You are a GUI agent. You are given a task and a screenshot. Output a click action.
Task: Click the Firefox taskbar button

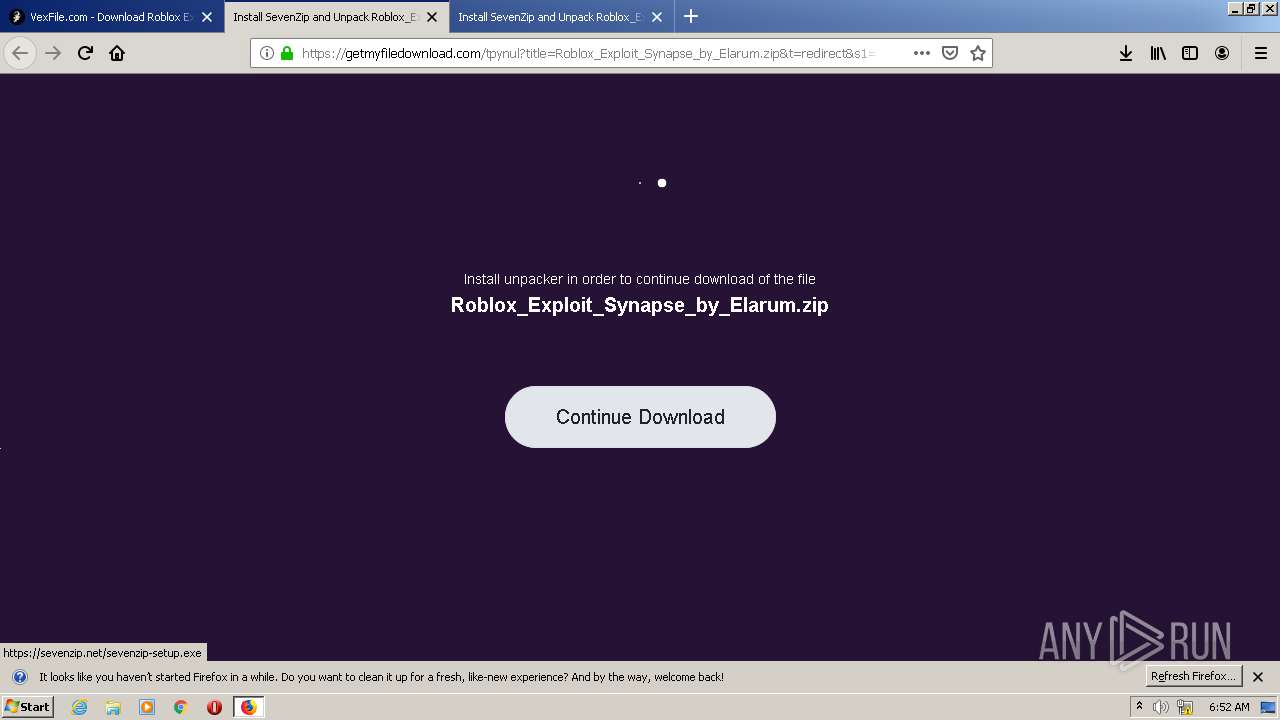point(248,707)
